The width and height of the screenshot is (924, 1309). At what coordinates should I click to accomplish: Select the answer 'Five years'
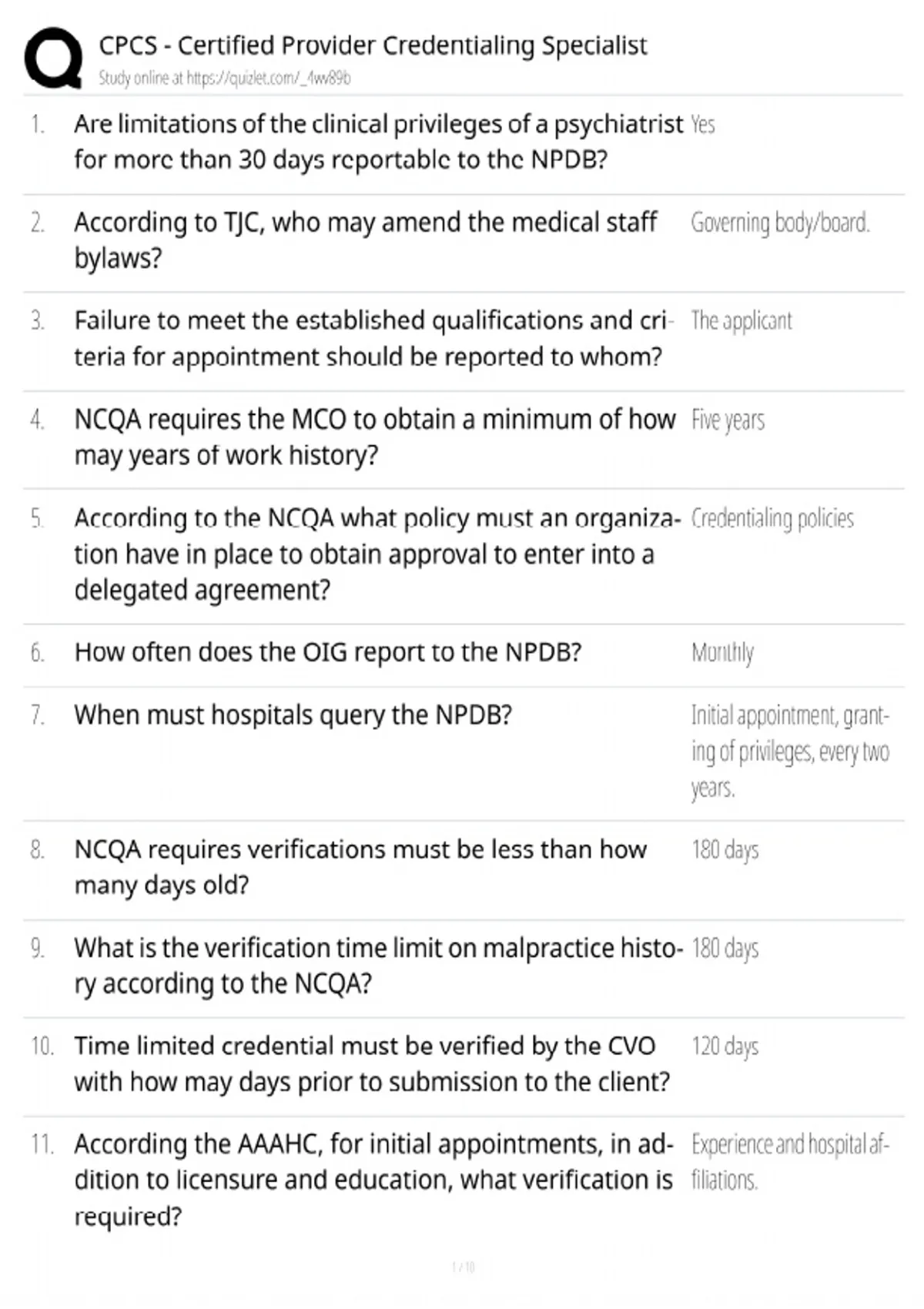pyautogui.click(x=728, y=420)
